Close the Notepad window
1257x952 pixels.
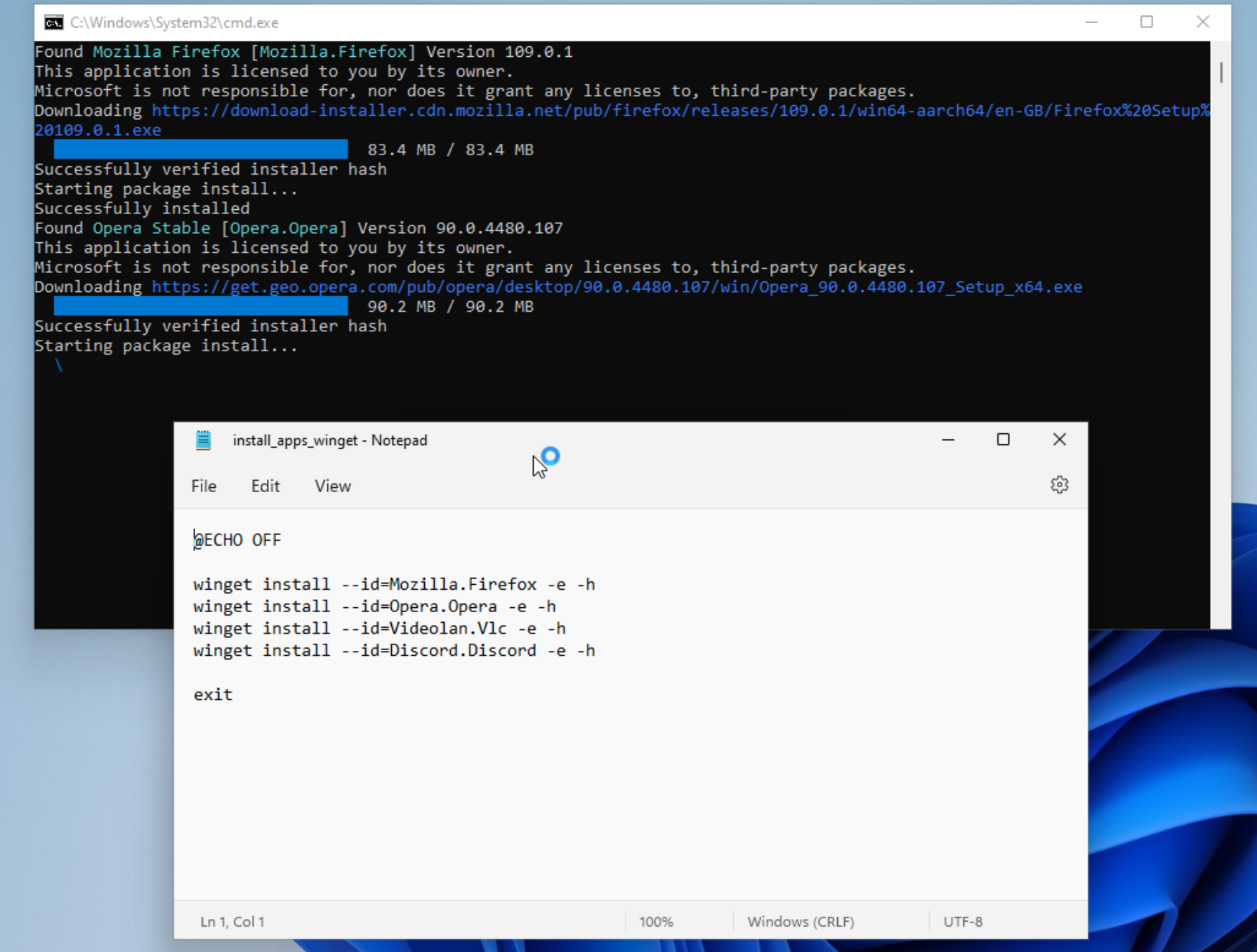1060,439
